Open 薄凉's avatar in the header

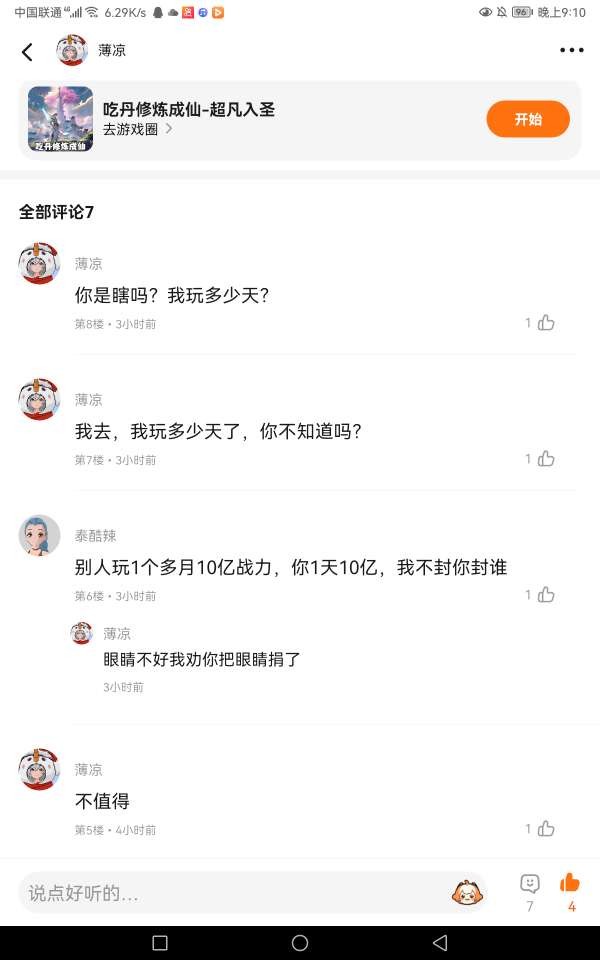coord(72,50)
